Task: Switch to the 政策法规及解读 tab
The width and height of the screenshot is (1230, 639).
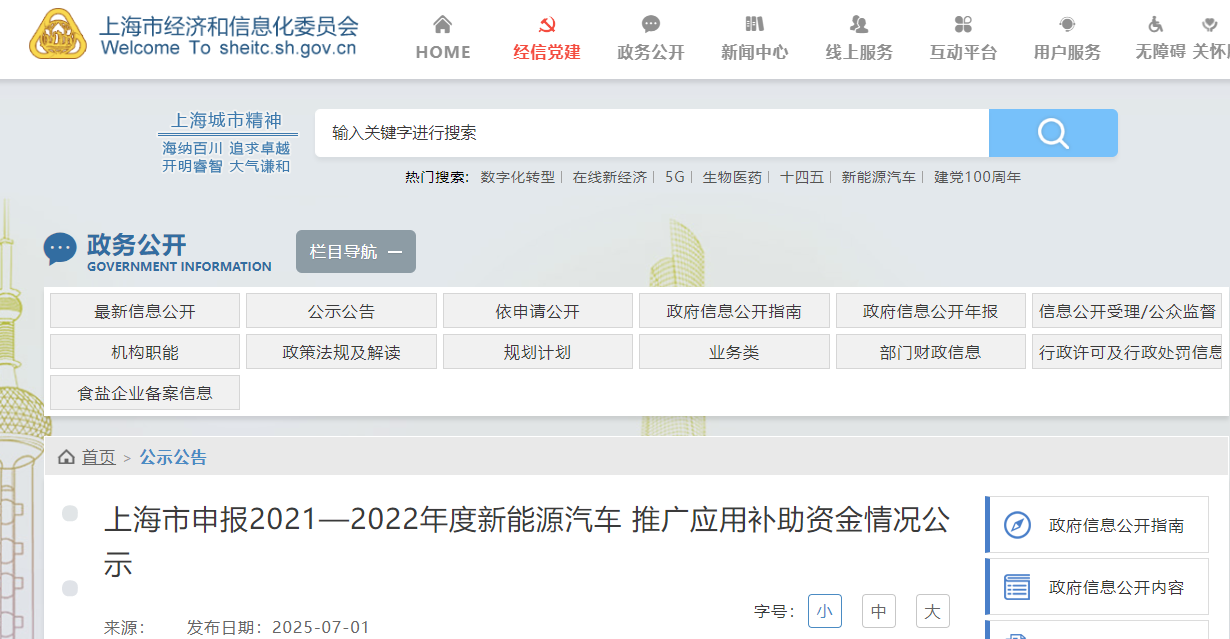Action: pyautogui.click(x=341, y=352)
